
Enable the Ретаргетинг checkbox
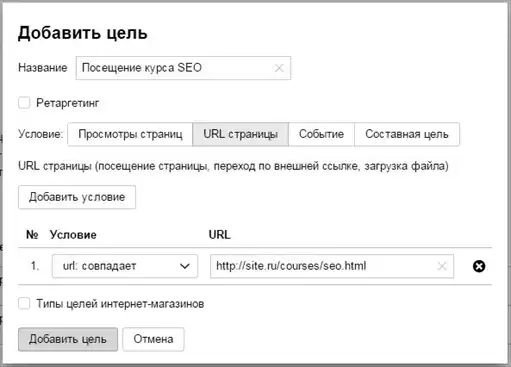coord(24,103)
